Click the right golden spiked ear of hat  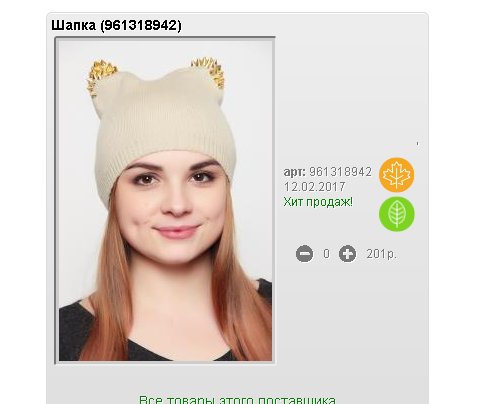pos(208,72)
